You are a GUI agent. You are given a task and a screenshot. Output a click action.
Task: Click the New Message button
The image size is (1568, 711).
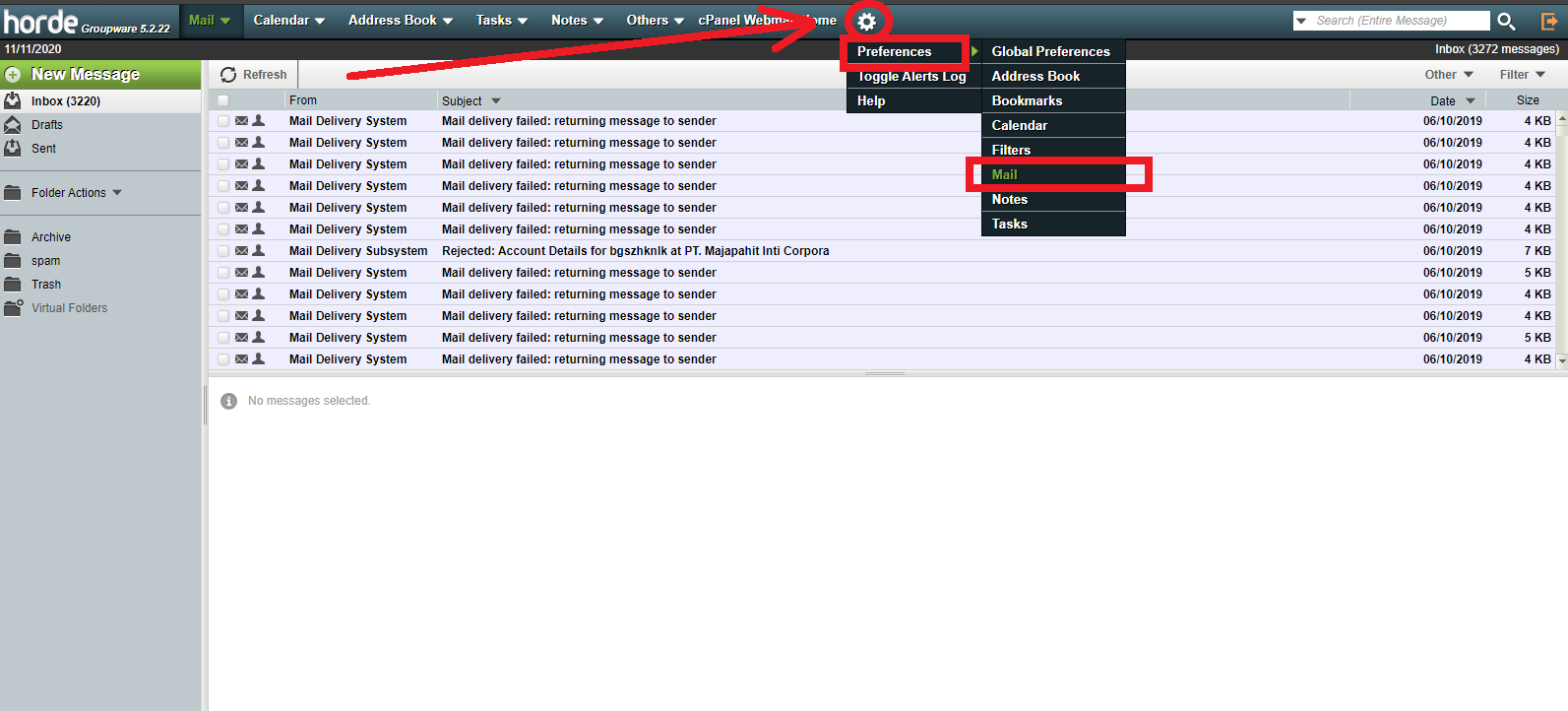tap(86, 75)
